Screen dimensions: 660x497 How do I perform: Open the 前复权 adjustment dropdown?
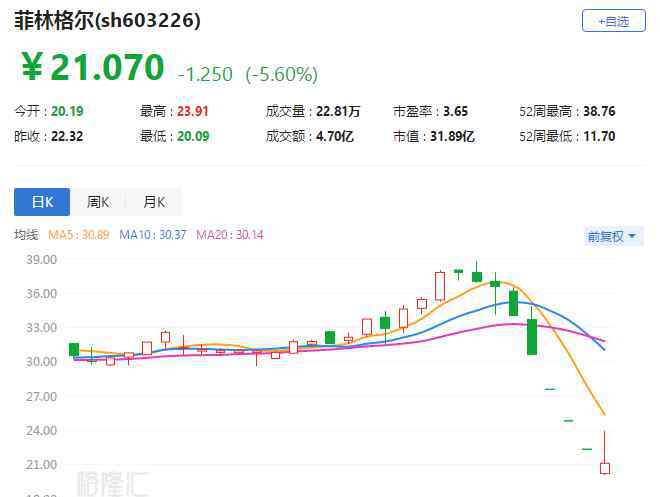(x=613, y=237)
